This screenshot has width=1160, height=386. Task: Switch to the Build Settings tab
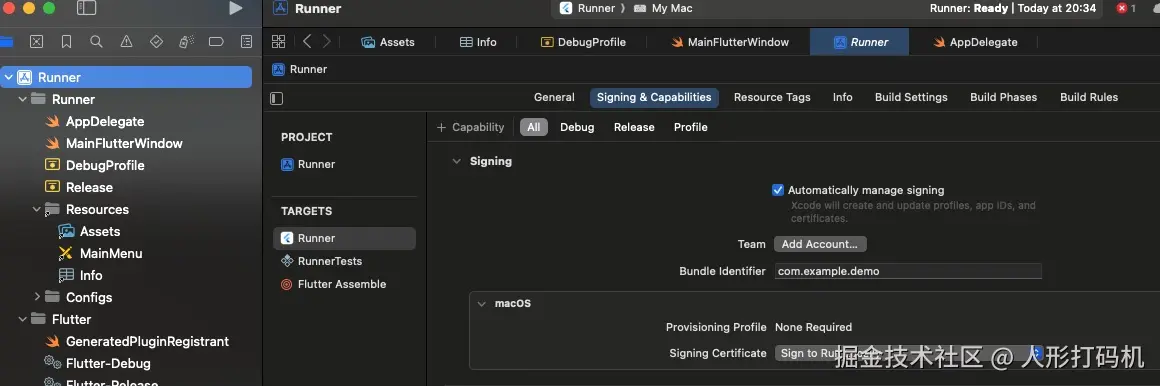(x=911, y=97)
